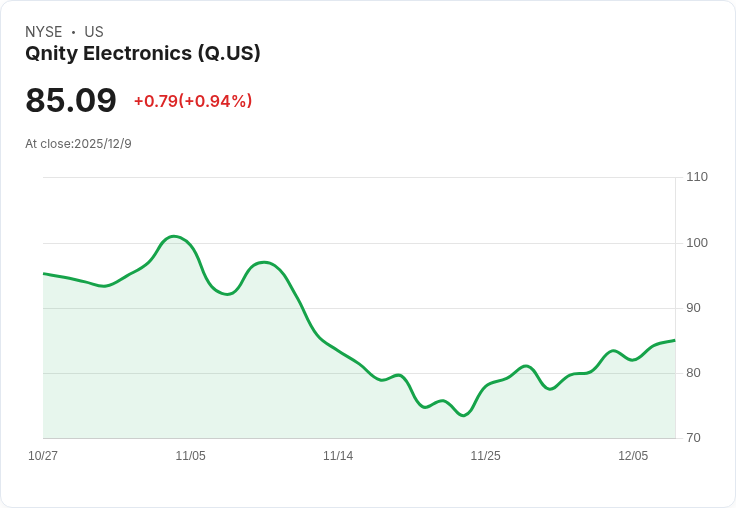This screenshot has width=736, height=508.
Task: Click the final data point of the line
Action: 675,340
